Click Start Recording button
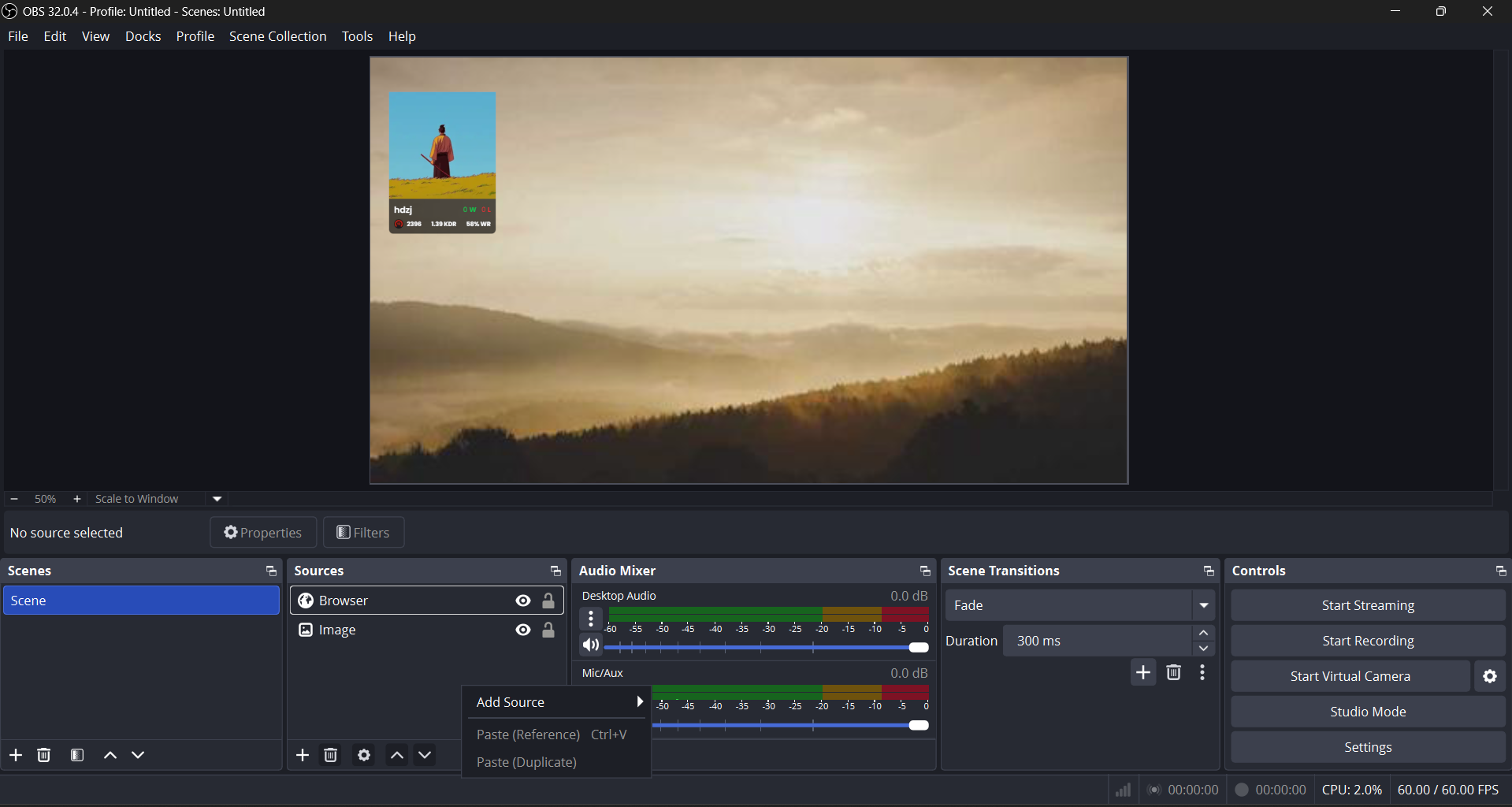Screen dimensions: 1512x807 point(1368,641)
